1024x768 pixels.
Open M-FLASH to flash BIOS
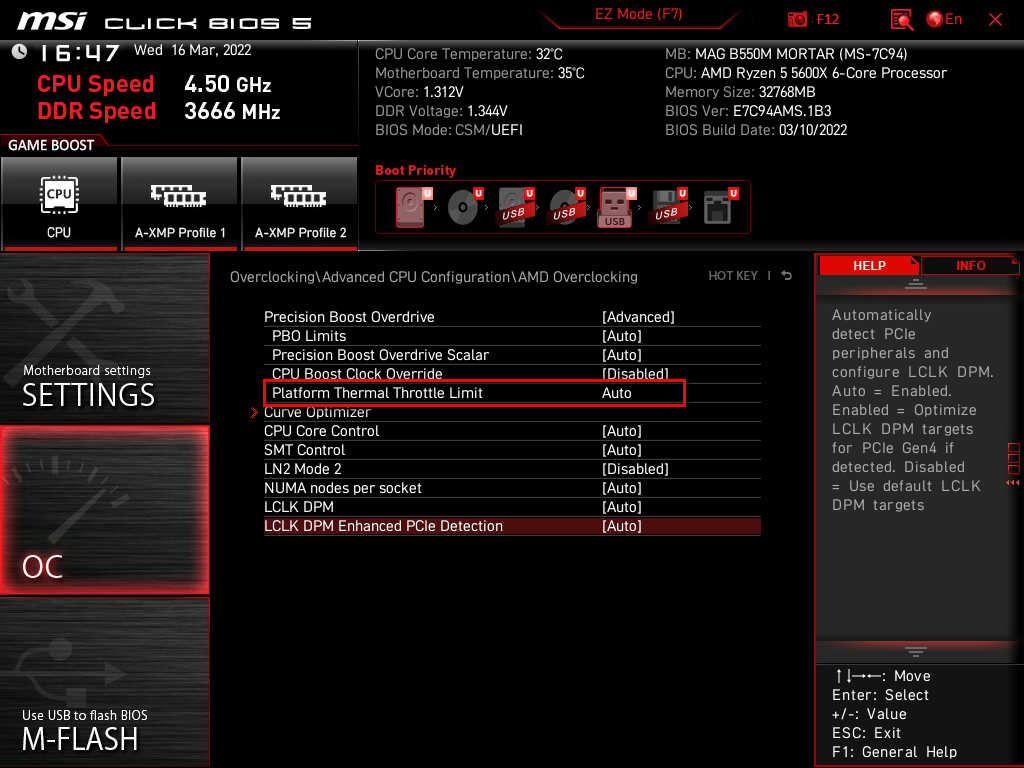pos(104,682)
